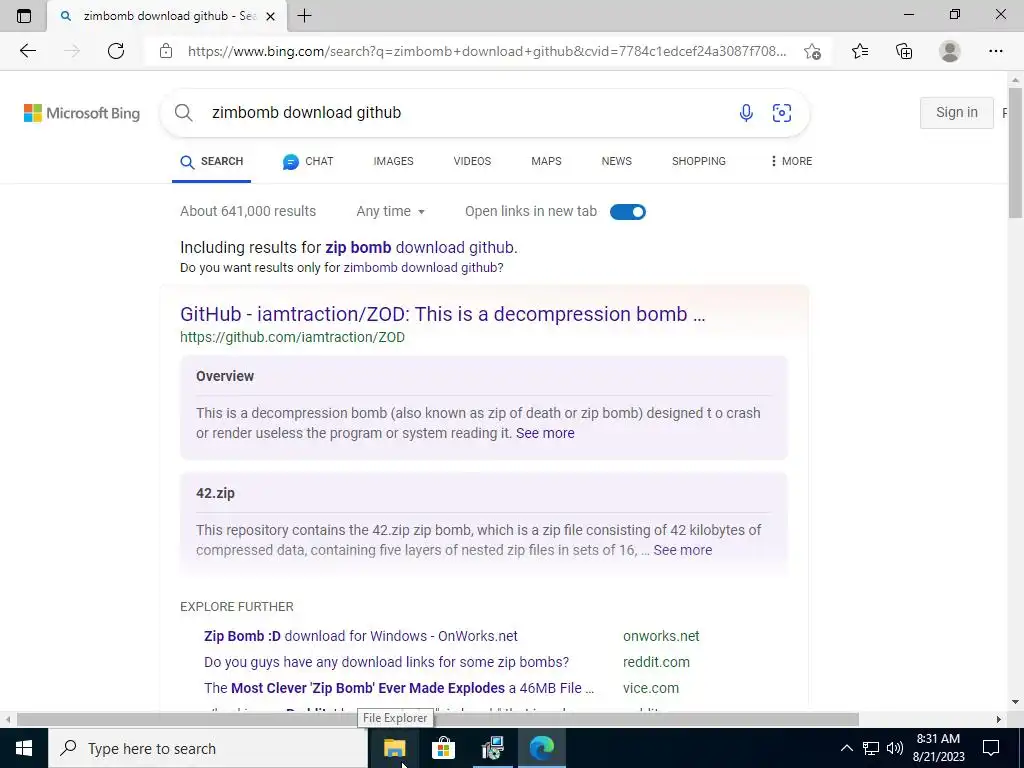Click the magnifier search icon in Bing box
Screen dimensions: 1024x768
click(x=184, y=112)
